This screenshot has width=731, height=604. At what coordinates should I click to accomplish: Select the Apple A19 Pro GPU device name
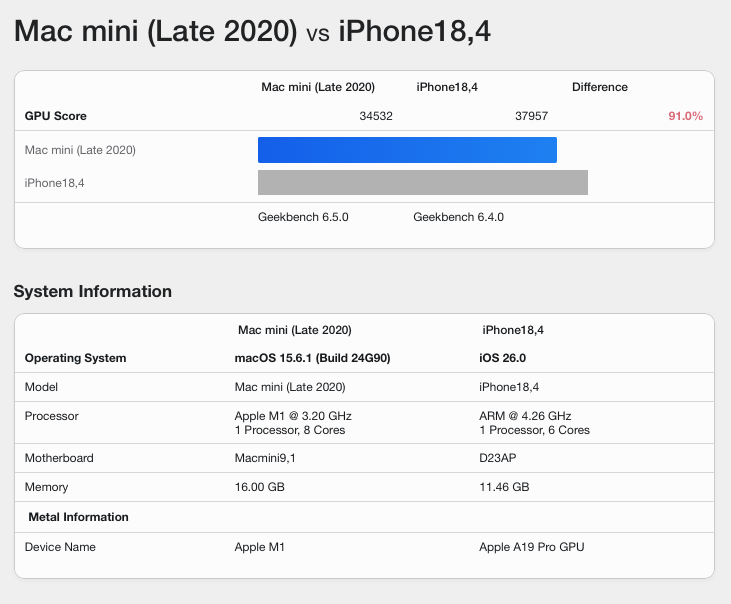coord(531,547)
